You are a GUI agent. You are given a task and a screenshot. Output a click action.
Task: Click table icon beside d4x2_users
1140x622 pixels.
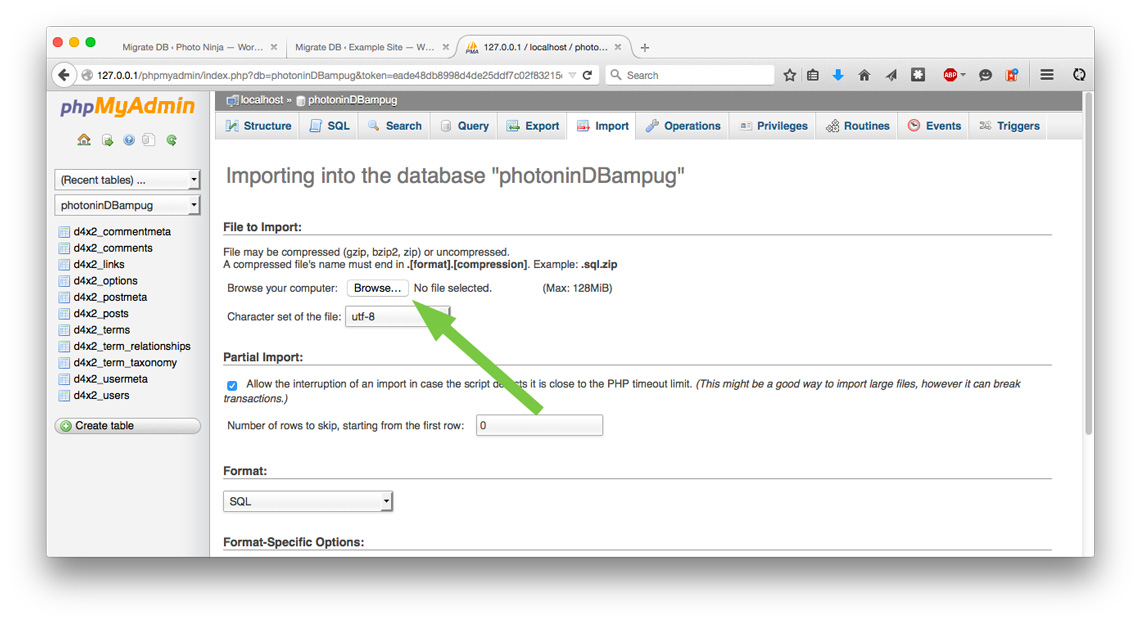click(x=64, y=396)
